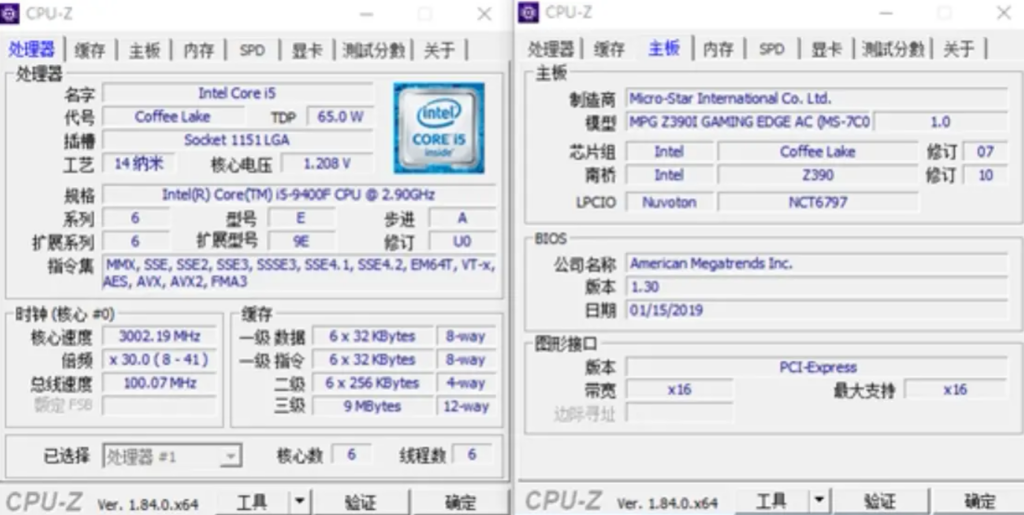The width and height of the screenshot is (1024, 515).
Task: Select the SPD tab in left window
Action: tap(252, 50)
